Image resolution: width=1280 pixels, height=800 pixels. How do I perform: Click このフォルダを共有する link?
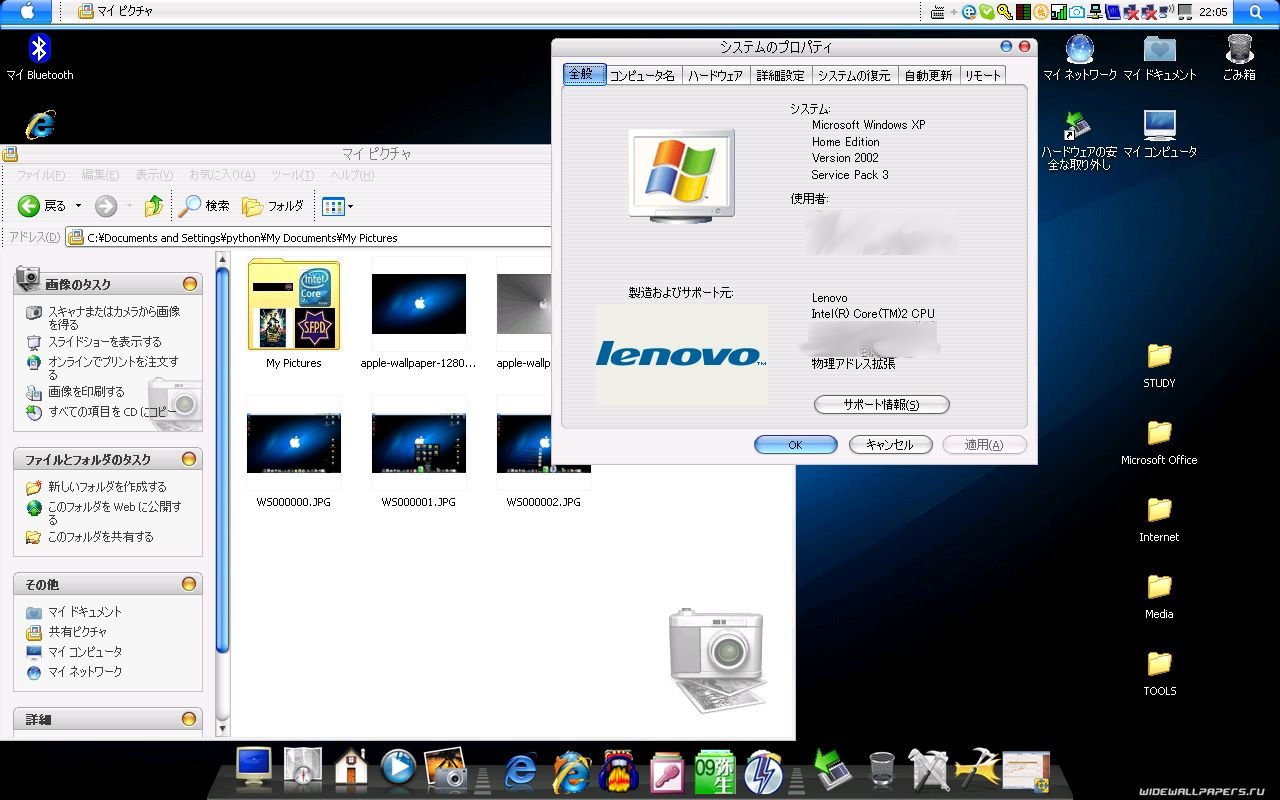[101, 536]
